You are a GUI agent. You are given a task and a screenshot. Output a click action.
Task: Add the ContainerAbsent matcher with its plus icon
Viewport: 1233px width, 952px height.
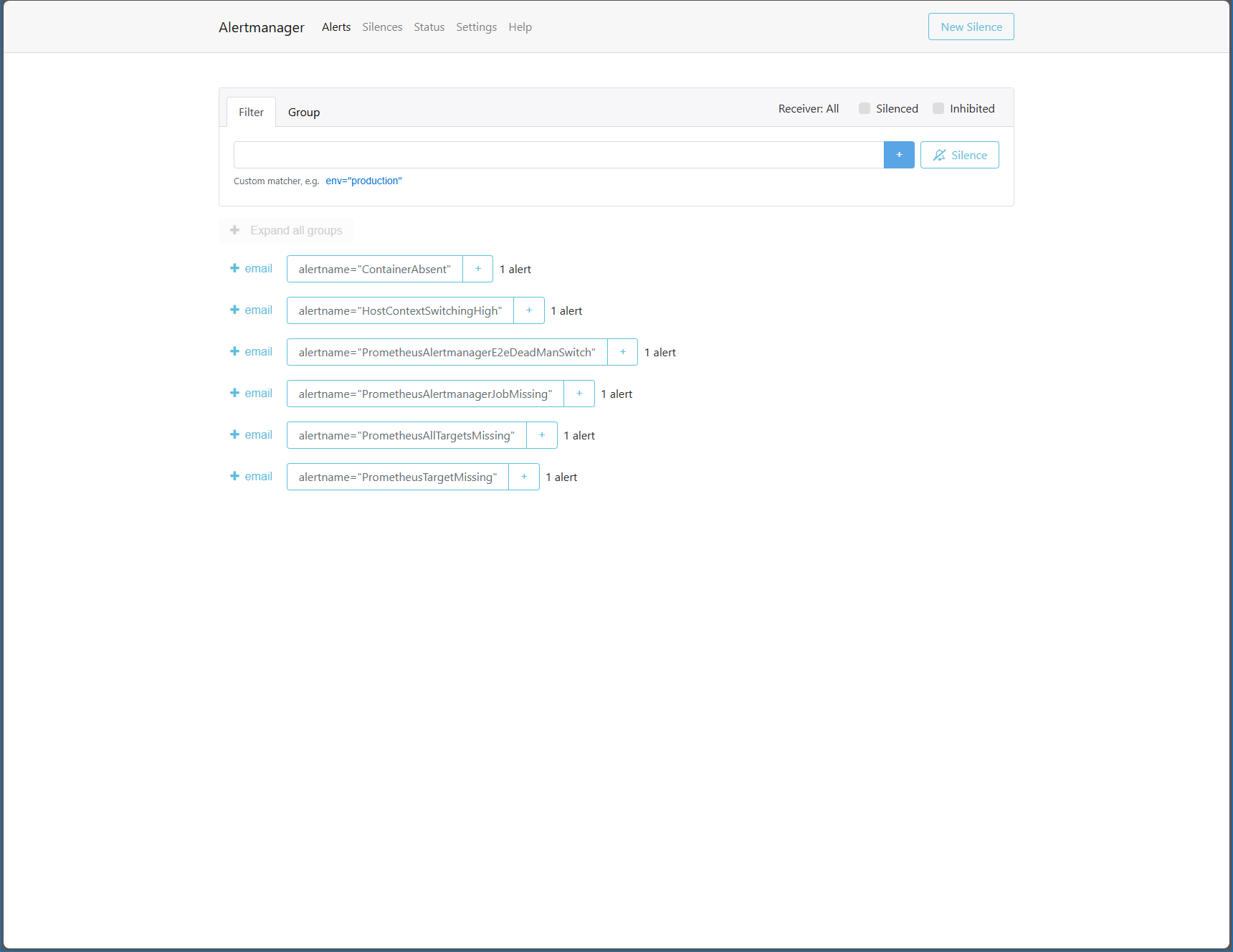[x=478, y=269]
